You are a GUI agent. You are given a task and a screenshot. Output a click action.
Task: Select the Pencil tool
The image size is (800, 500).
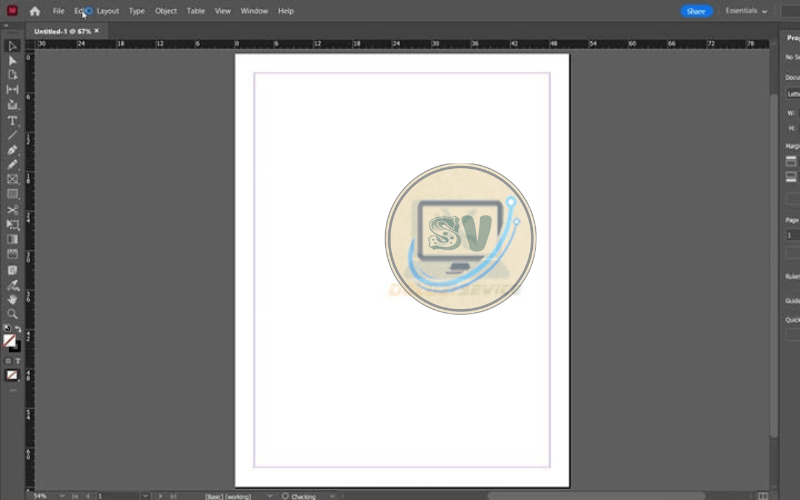tap(12, 164)
